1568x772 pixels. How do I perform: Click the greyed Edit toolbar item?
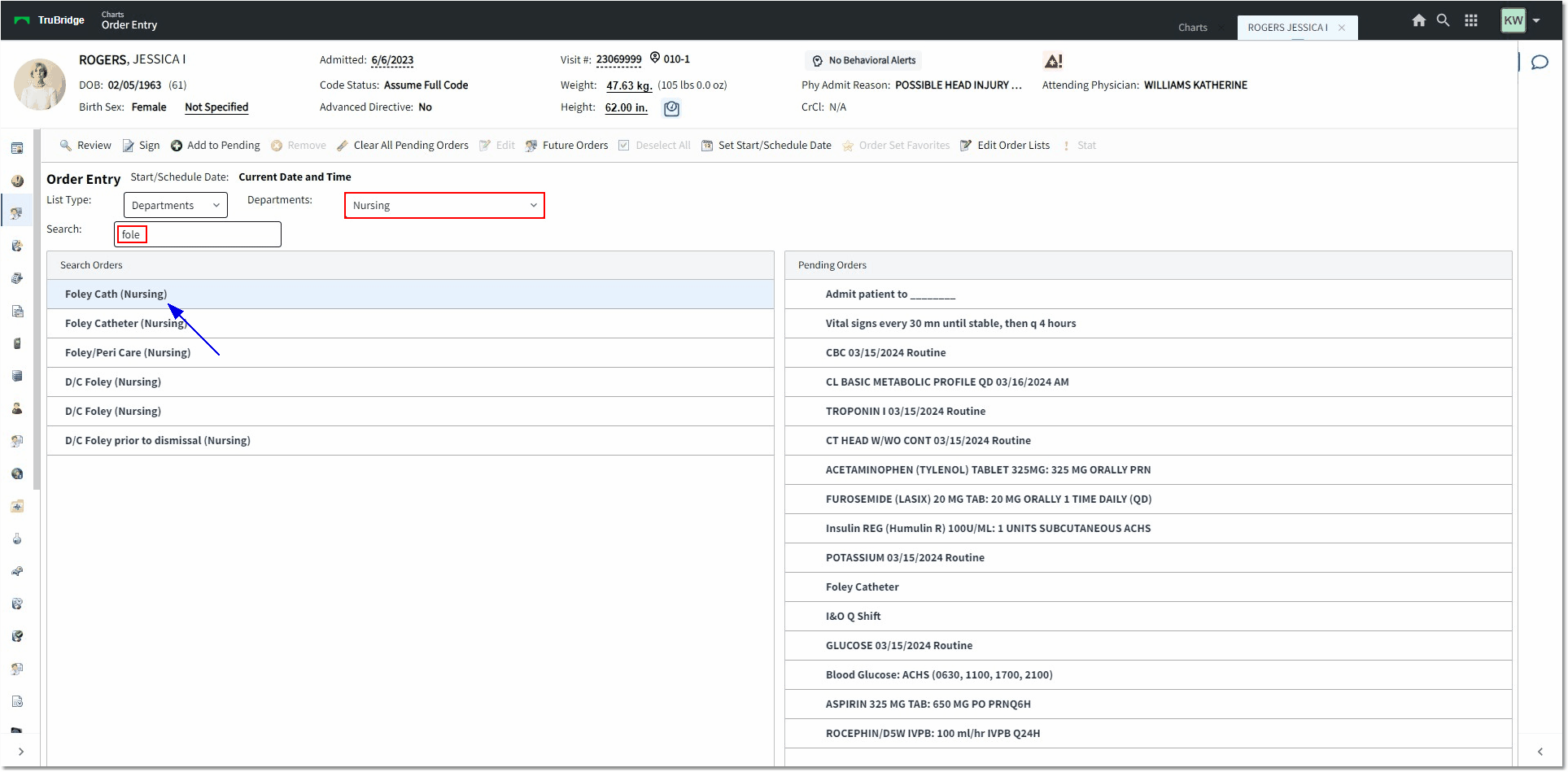[x=496, y=146]
